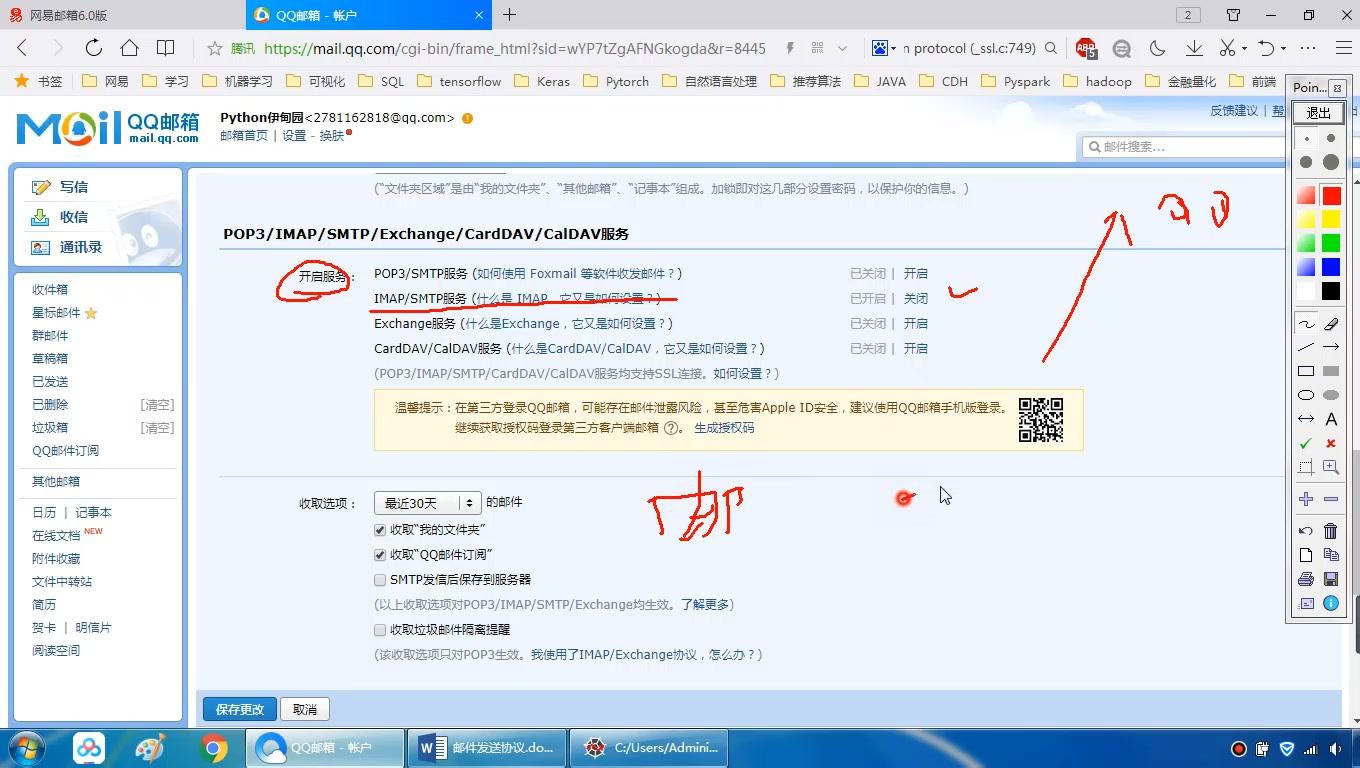Screen dimensions: 1360x768
Task: Open the tensorflow bookmarks folder
Action: [459, 81]
